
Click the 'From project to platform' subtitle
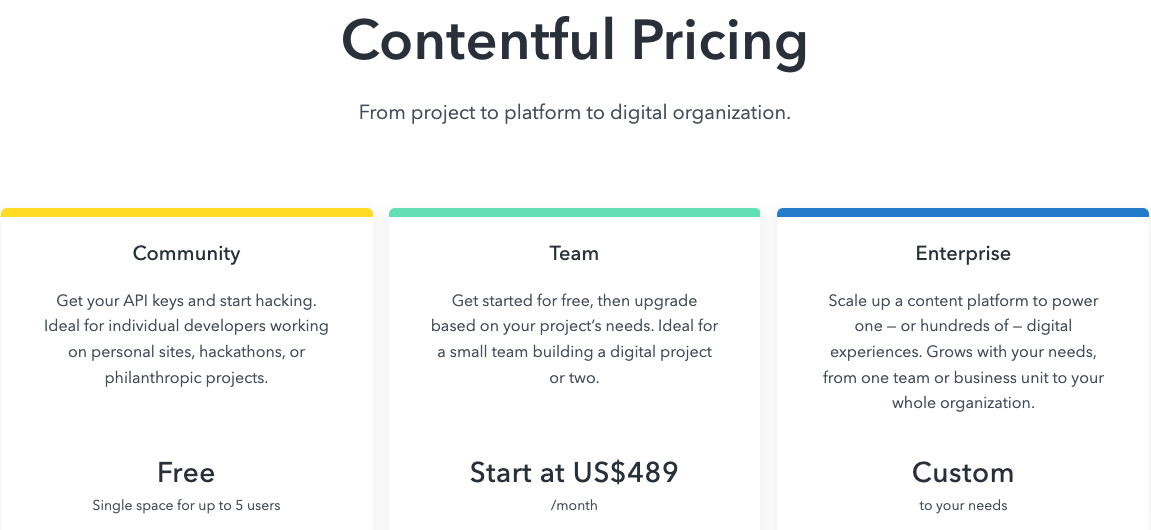[x=575, y=113]
